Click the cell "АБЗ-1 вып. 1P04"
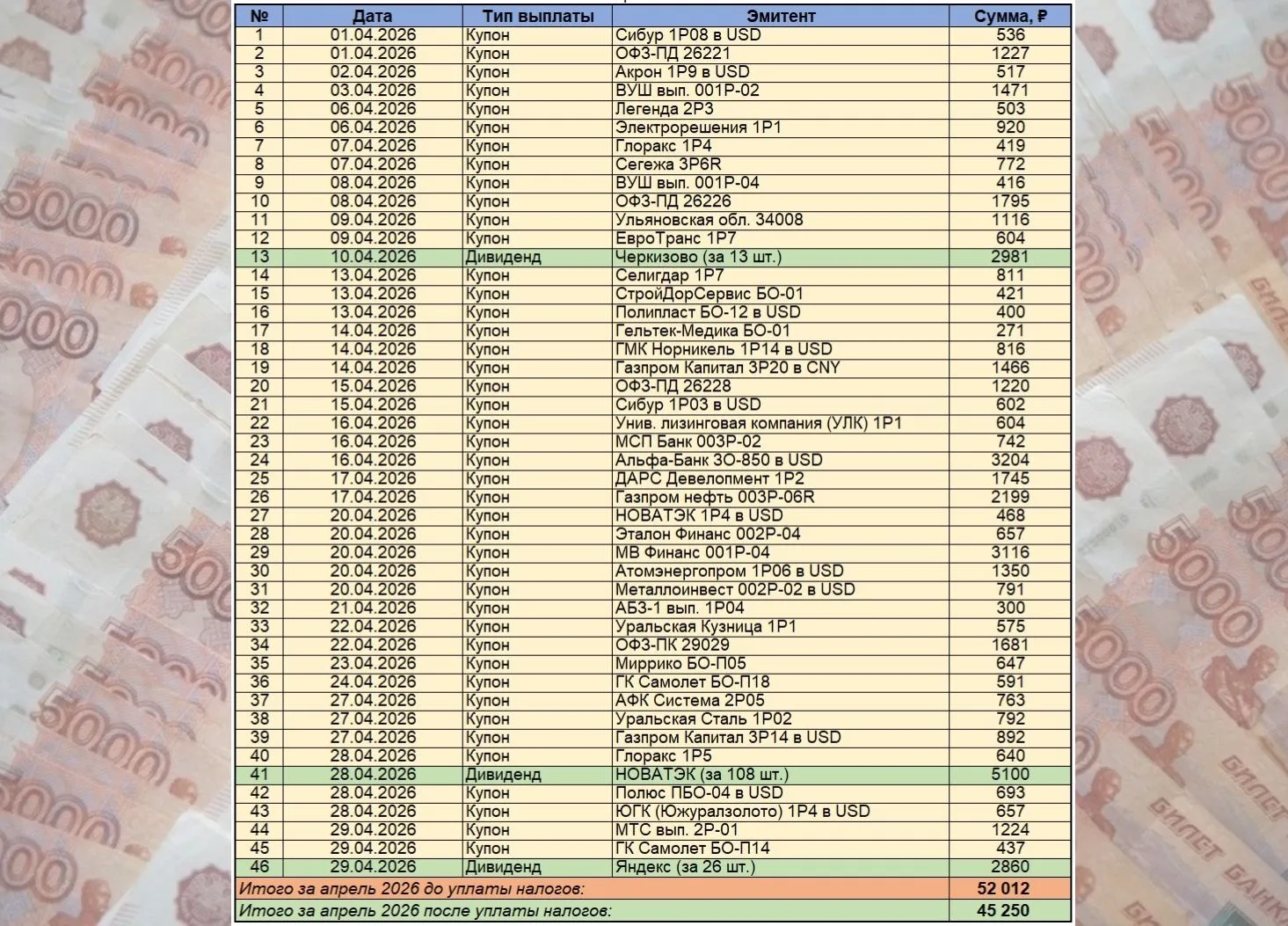This screenshot has width=1288, height=926. click(781, 608)
